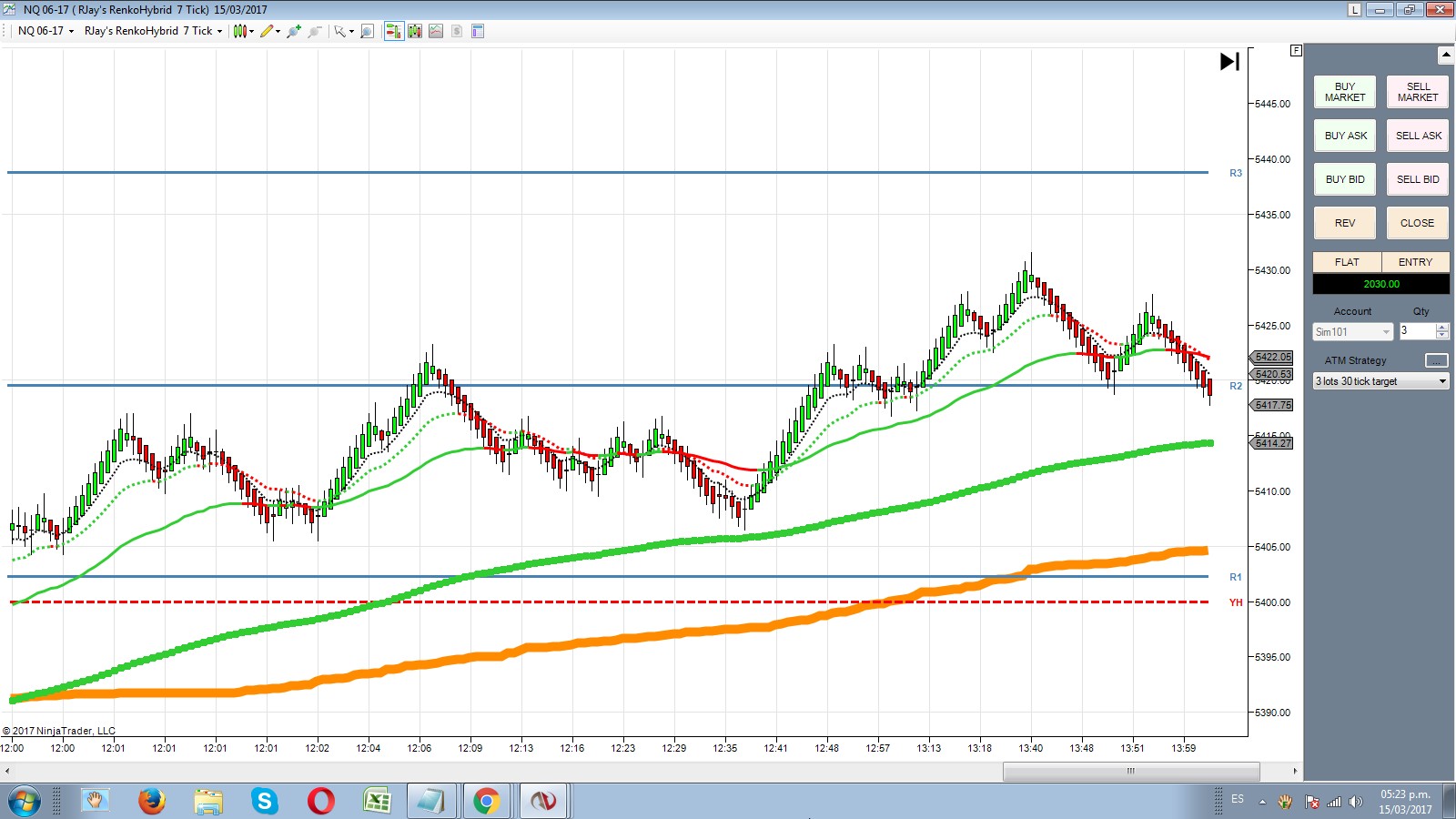
Task: Click the REV reverse position button
Action: (1345, 223)
